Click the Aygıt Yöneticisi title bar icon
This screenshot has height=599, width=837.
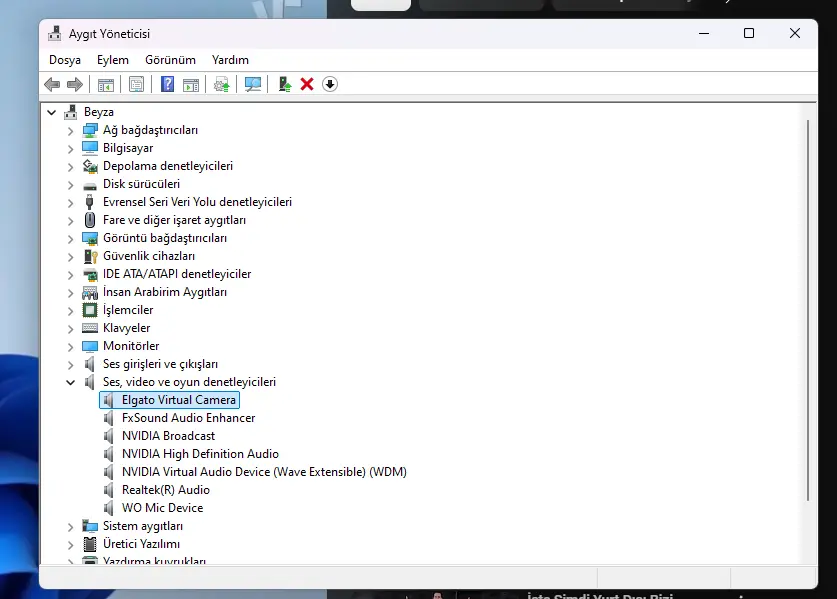54,34
